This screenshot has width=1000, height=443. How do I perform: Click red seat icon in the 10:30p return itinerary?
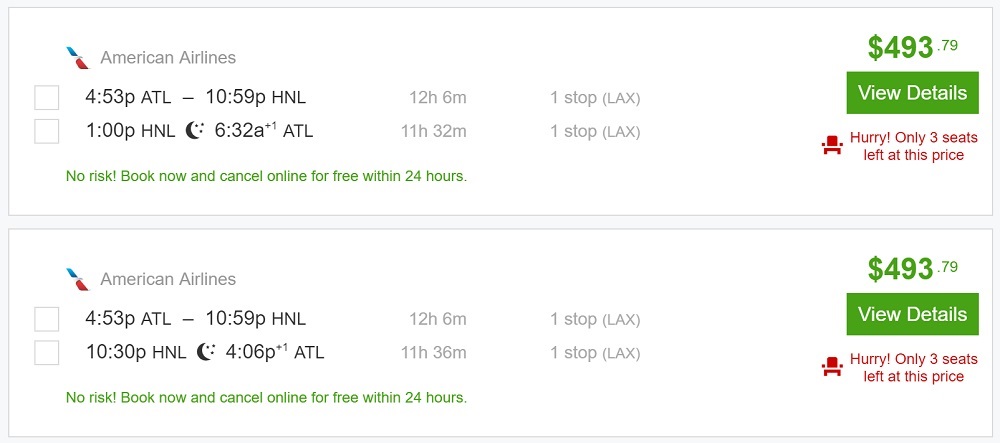point(832,368)
